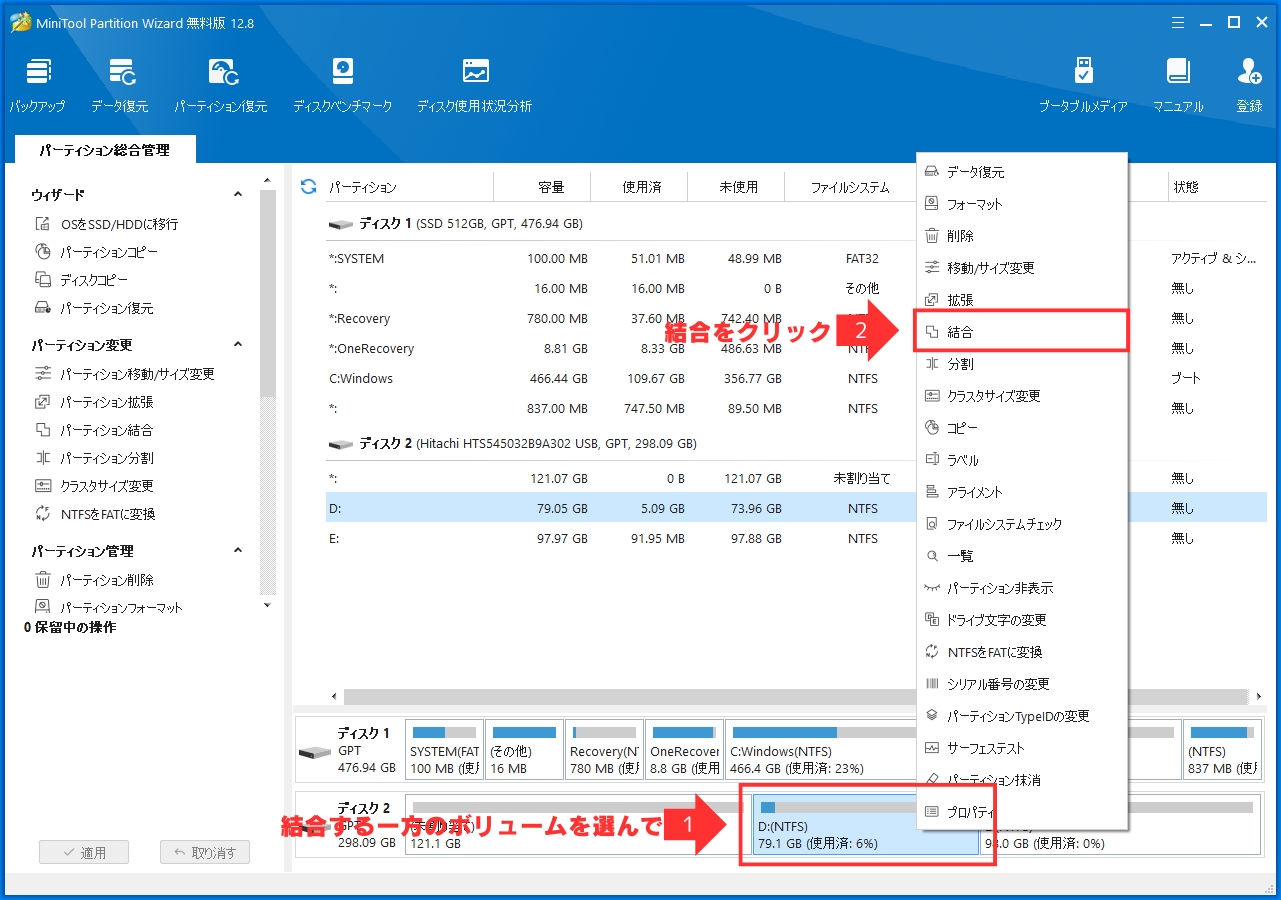Select ラベル in the context menu
This screenshot has height=900, width=1281.
coord(1022,460)
